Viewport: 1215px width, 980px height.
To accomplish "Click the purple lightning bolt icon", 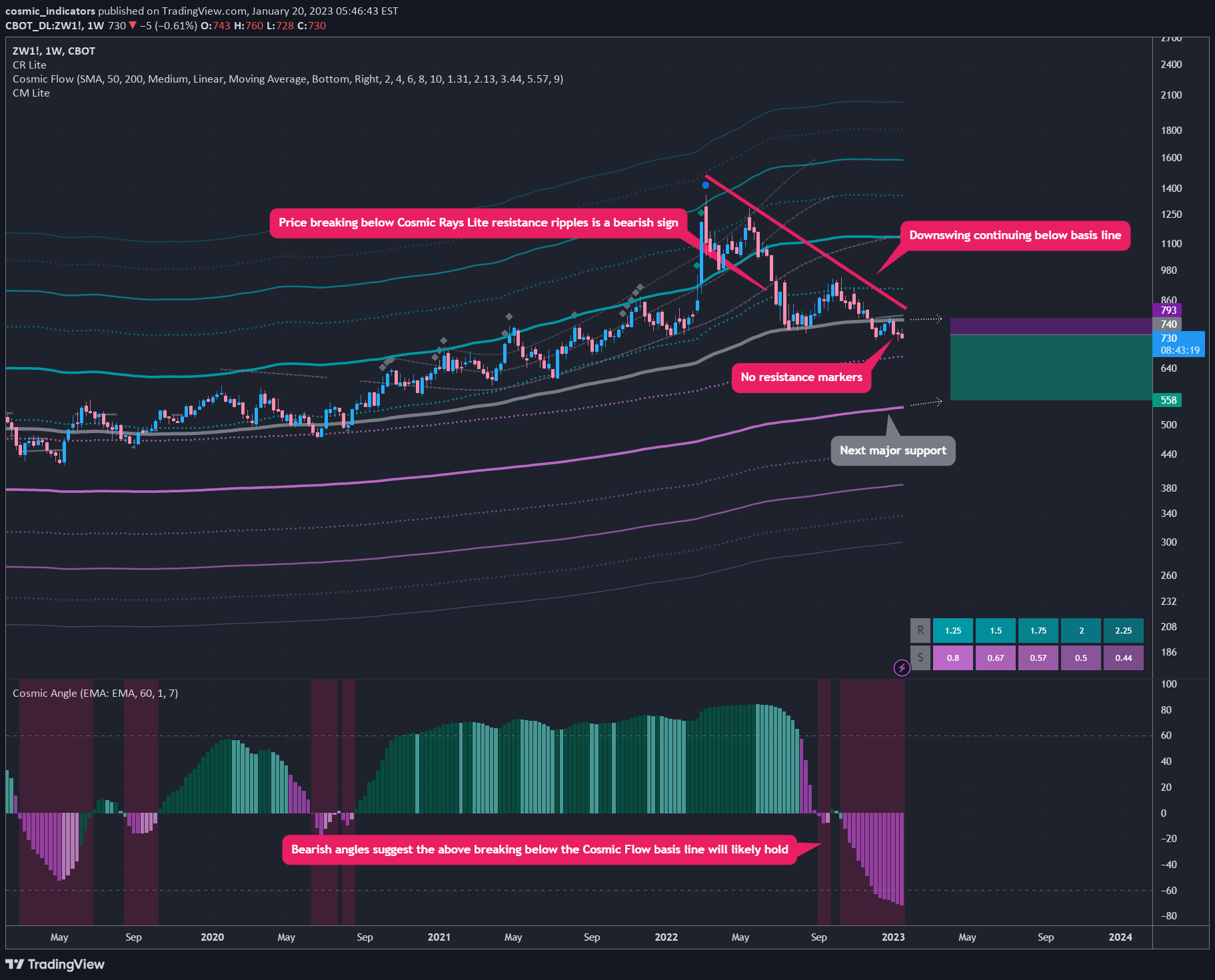I will [902, 668].
